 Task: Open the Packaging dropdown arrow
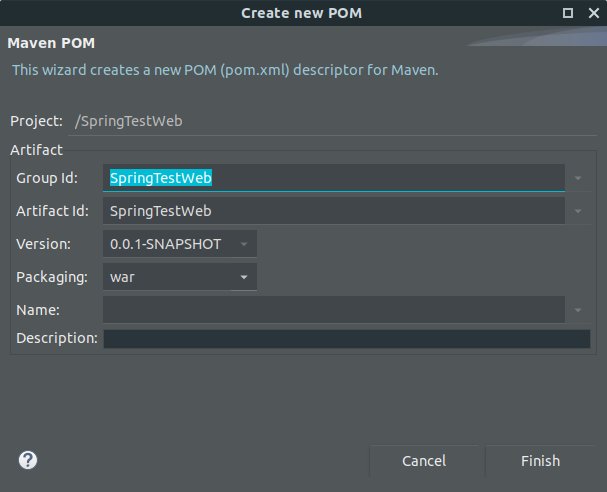[244, 277]
